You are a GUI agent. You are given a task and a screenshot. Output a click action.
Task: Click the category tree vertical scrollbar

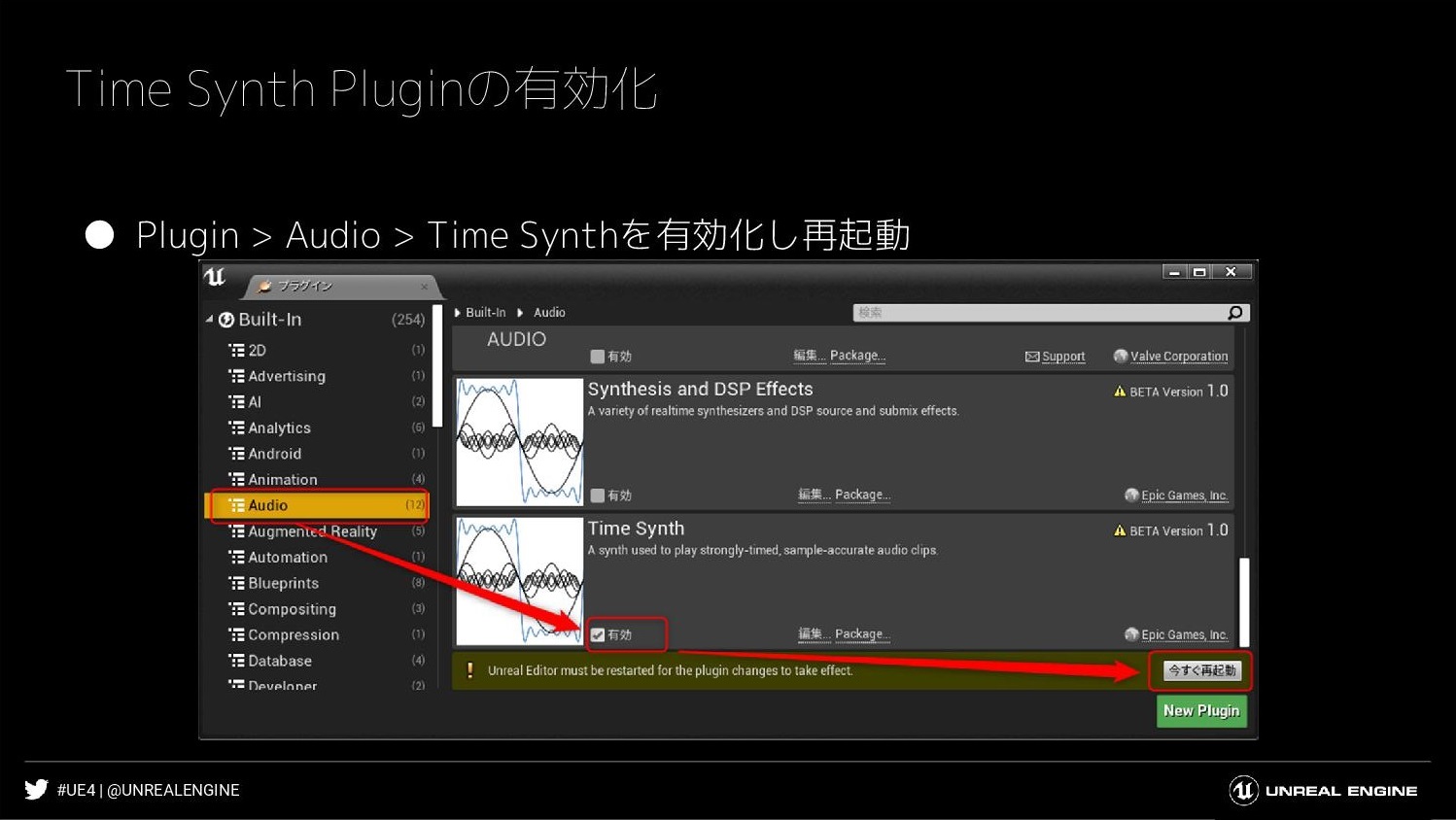[437, 366]
